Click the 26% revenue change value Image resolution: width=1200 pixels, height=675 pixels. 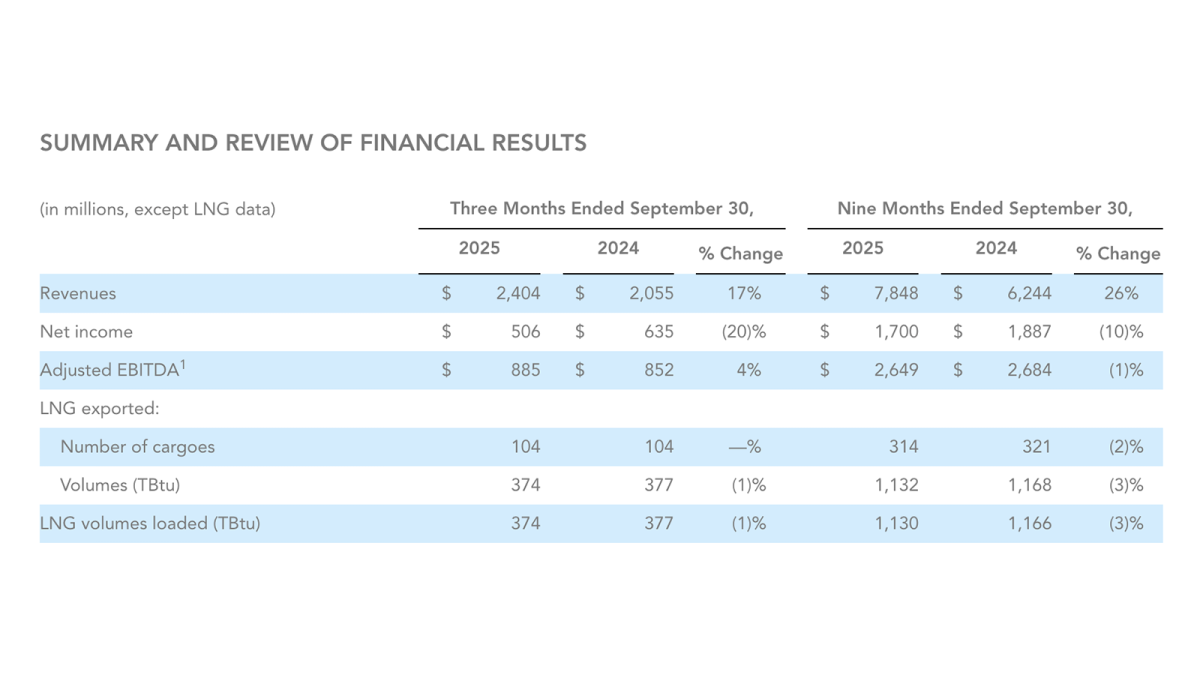coord(1122,294)
